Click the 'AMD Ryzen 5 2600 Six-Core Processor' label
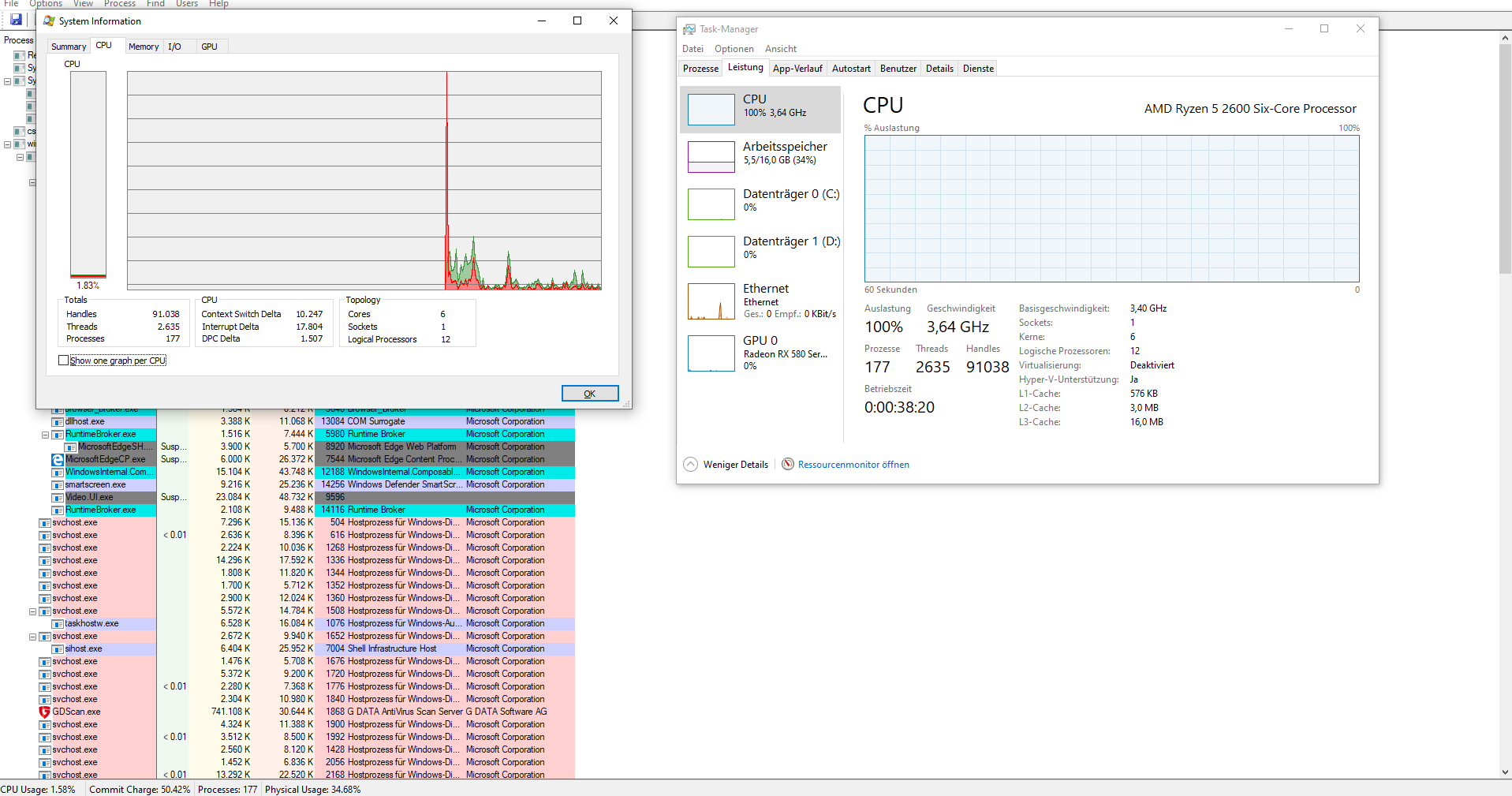The width and height of the screenshot is (1512, 796). click(x=1250, y=109)
